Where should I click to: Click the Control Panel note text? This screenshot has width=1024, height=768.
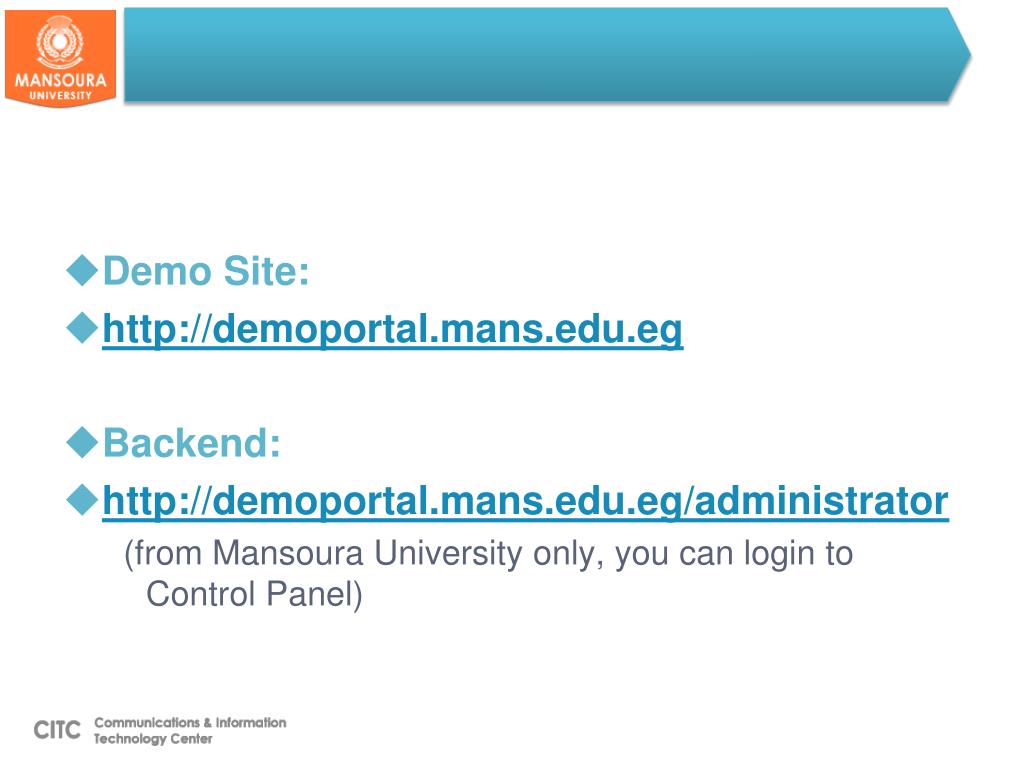(254, 594)
